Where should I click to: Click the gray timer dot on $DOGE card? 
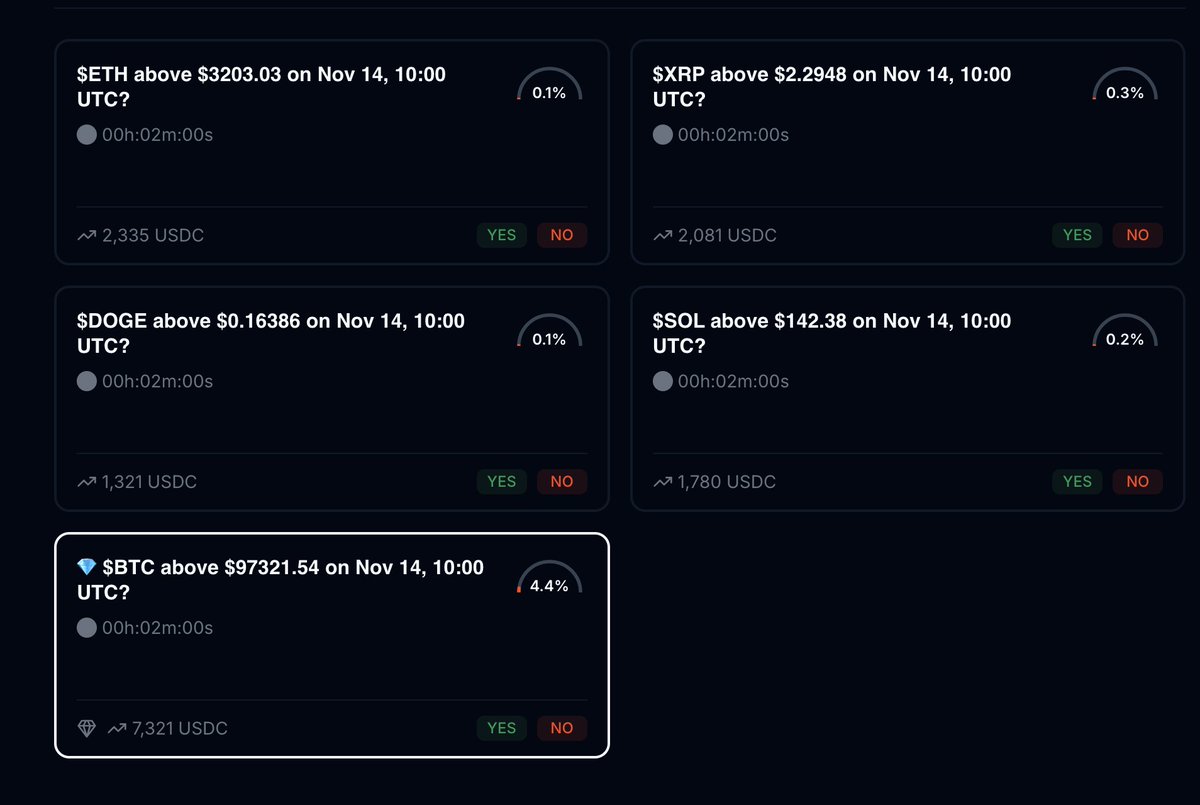[87, 381]
